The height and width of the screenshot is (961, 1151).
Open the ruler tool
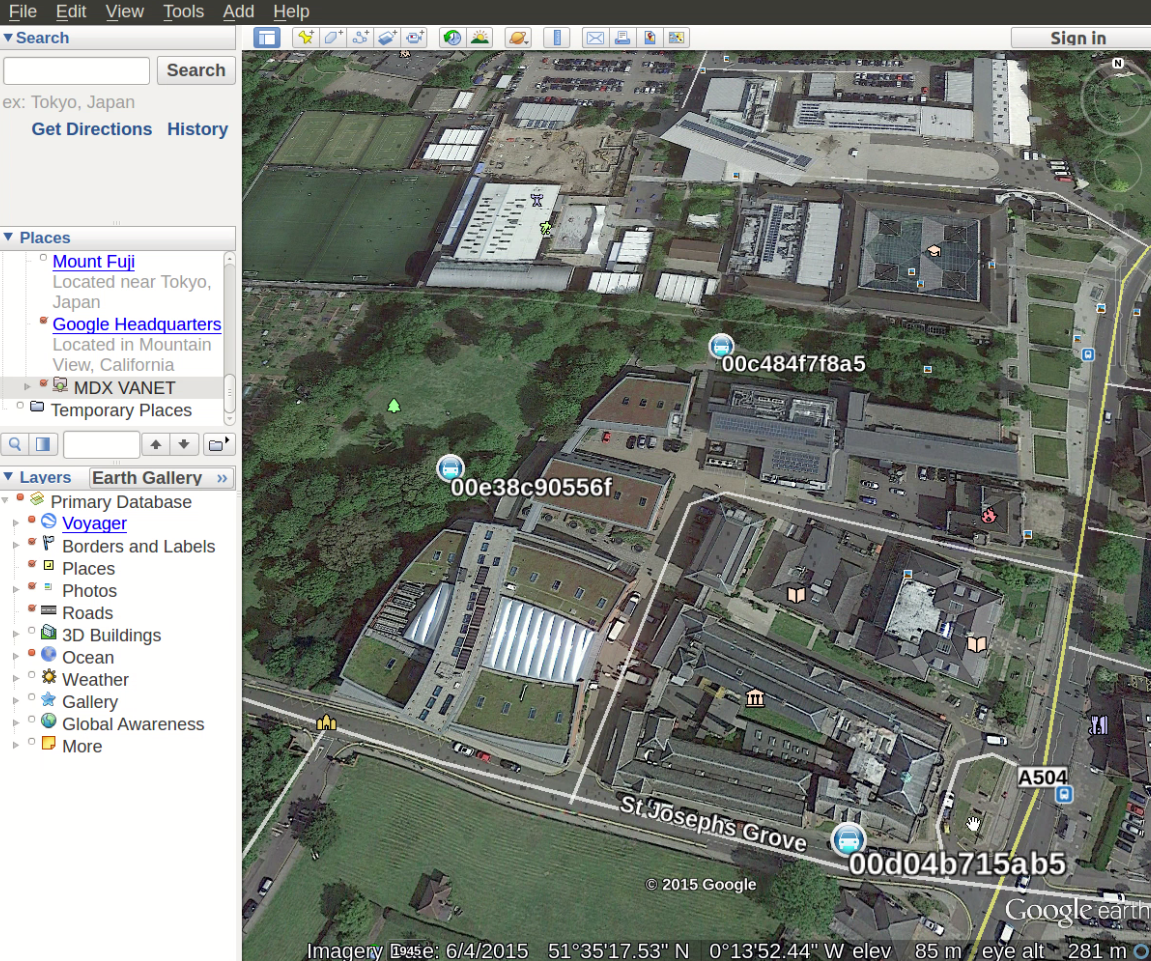557,37
